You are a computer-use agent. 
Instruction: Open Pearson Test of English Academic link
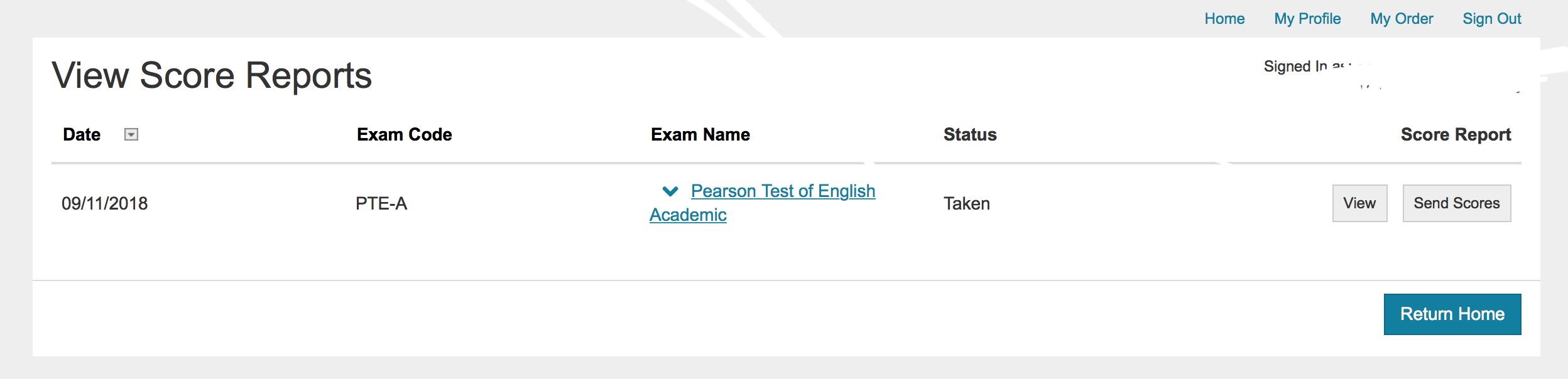coord(782,191)
